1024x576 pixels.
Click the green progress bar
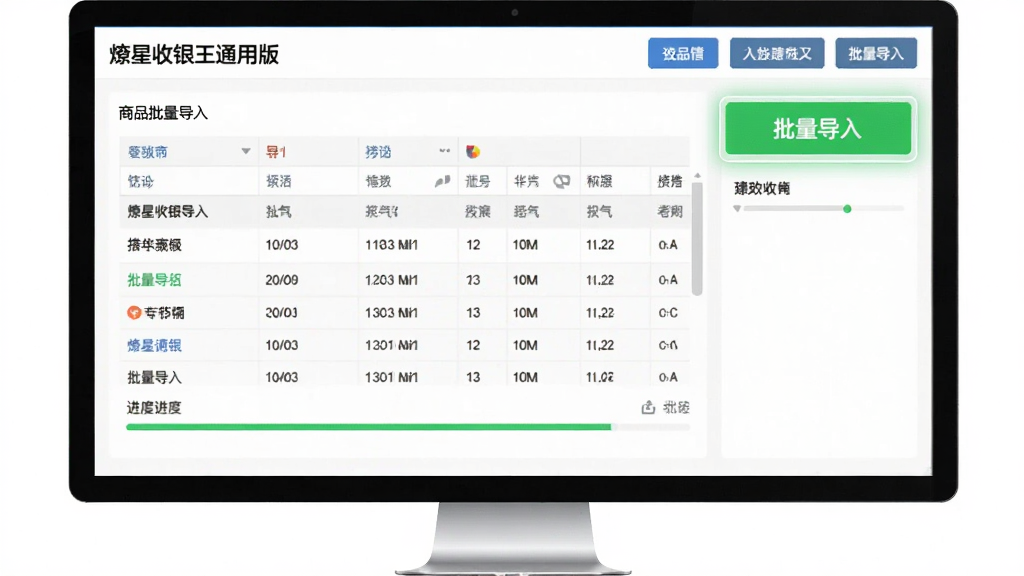point(368,427)
